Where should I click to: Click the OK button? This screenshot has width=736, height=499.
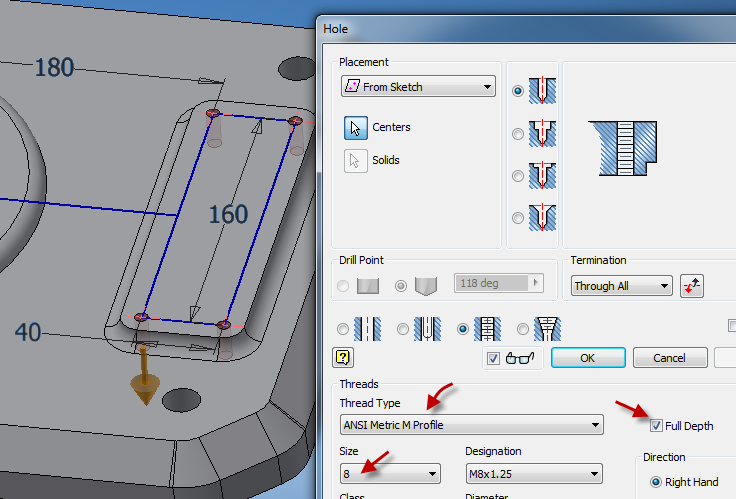pos(588,358)
